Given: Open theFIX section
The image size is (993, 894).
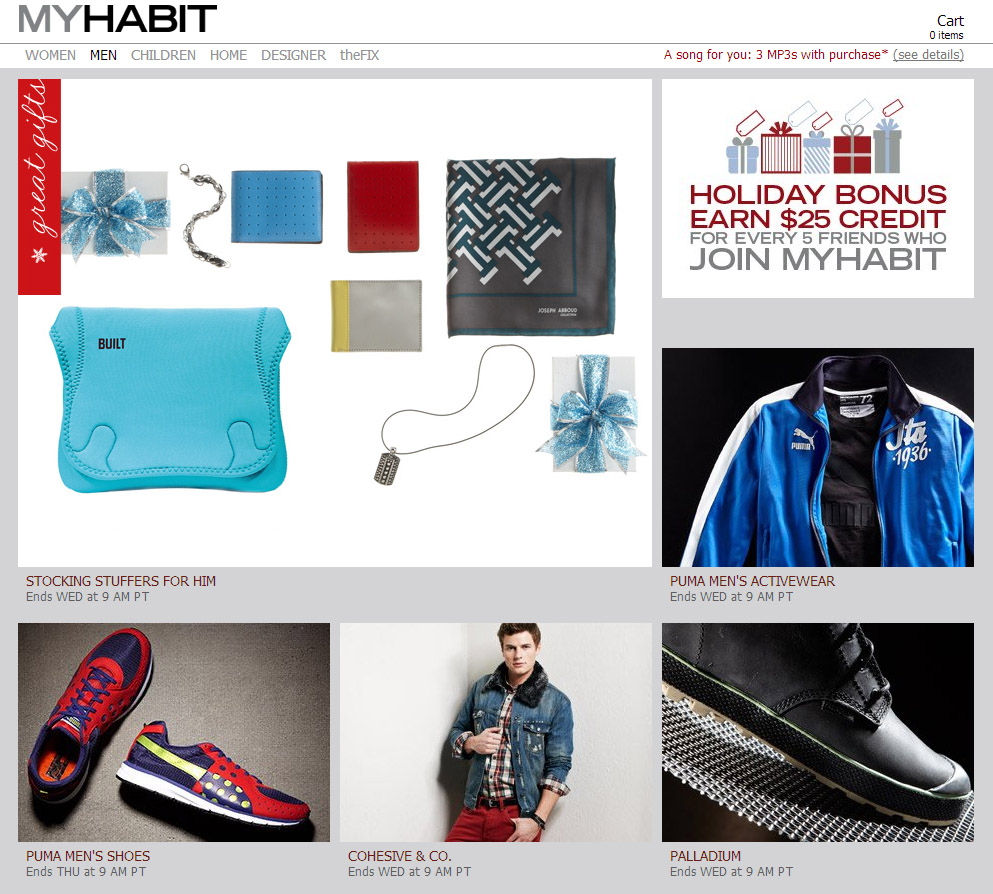Looking at the screenshot, I should pyautogui.click(x=359, y=55).
